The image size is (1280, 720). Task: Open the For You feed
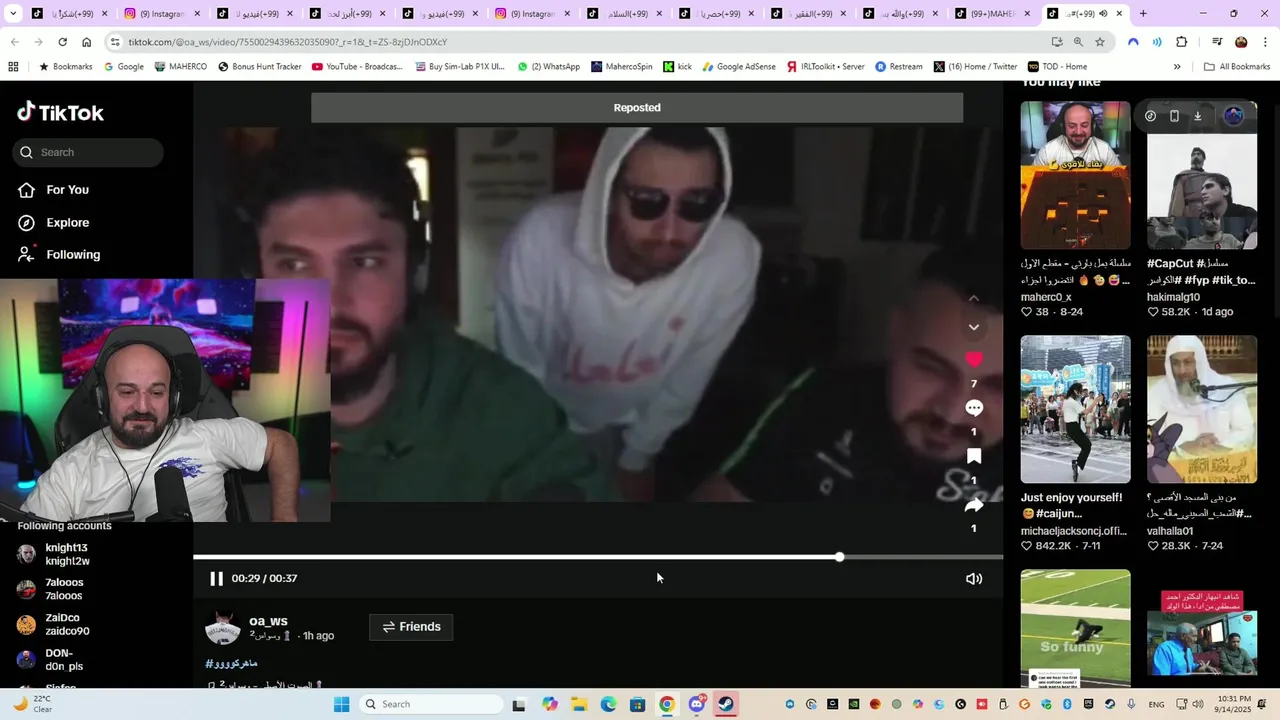67,190
